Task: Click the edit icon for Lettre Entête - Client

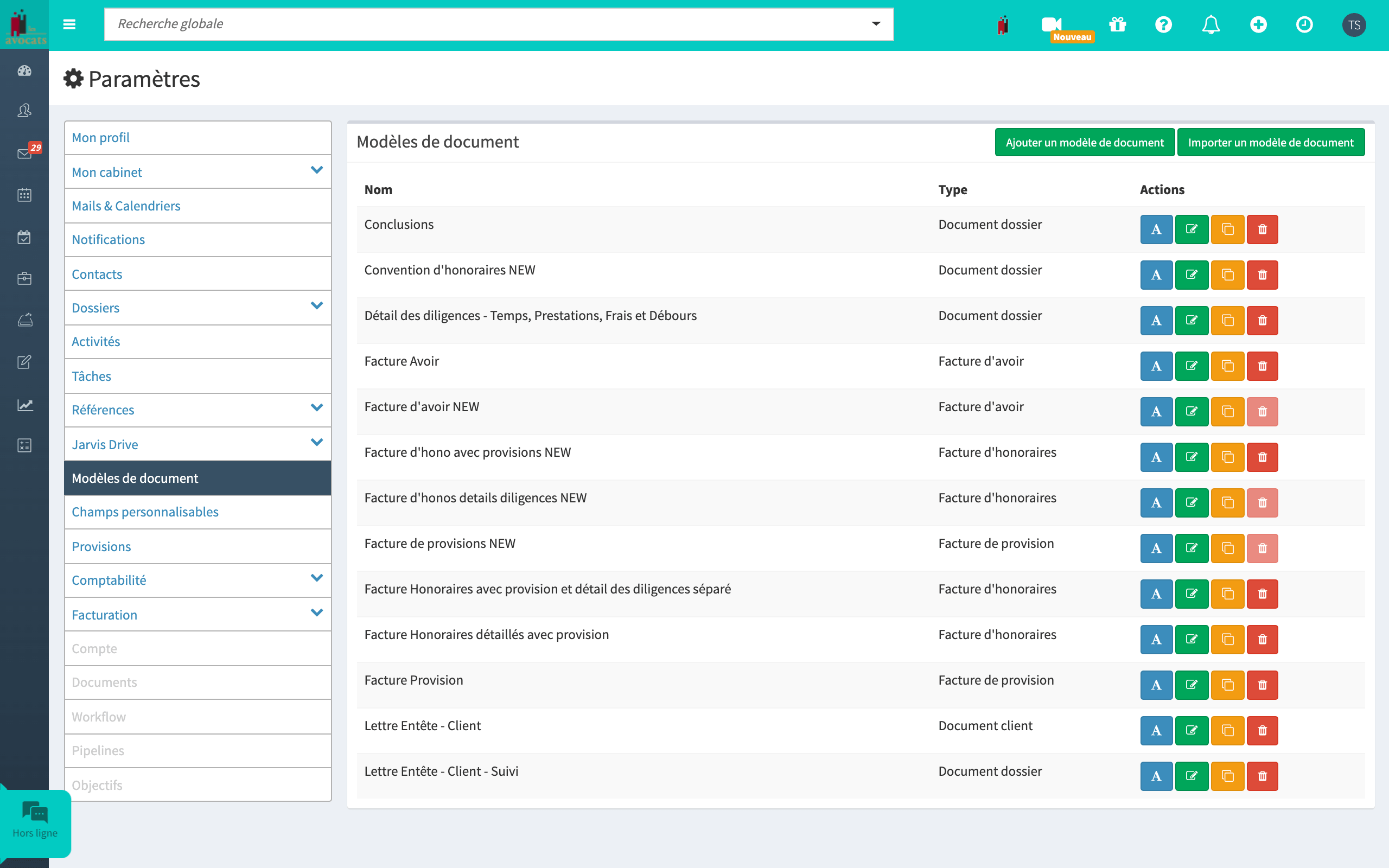Action: (1192, 730)
